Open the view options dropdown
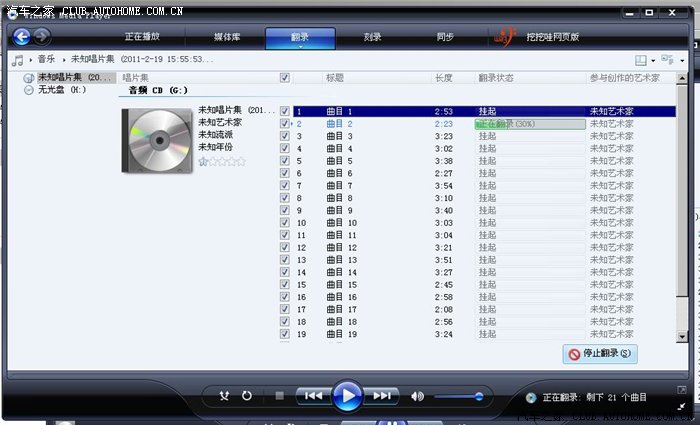This screenshot has width=700, height=425. [653, 60]
